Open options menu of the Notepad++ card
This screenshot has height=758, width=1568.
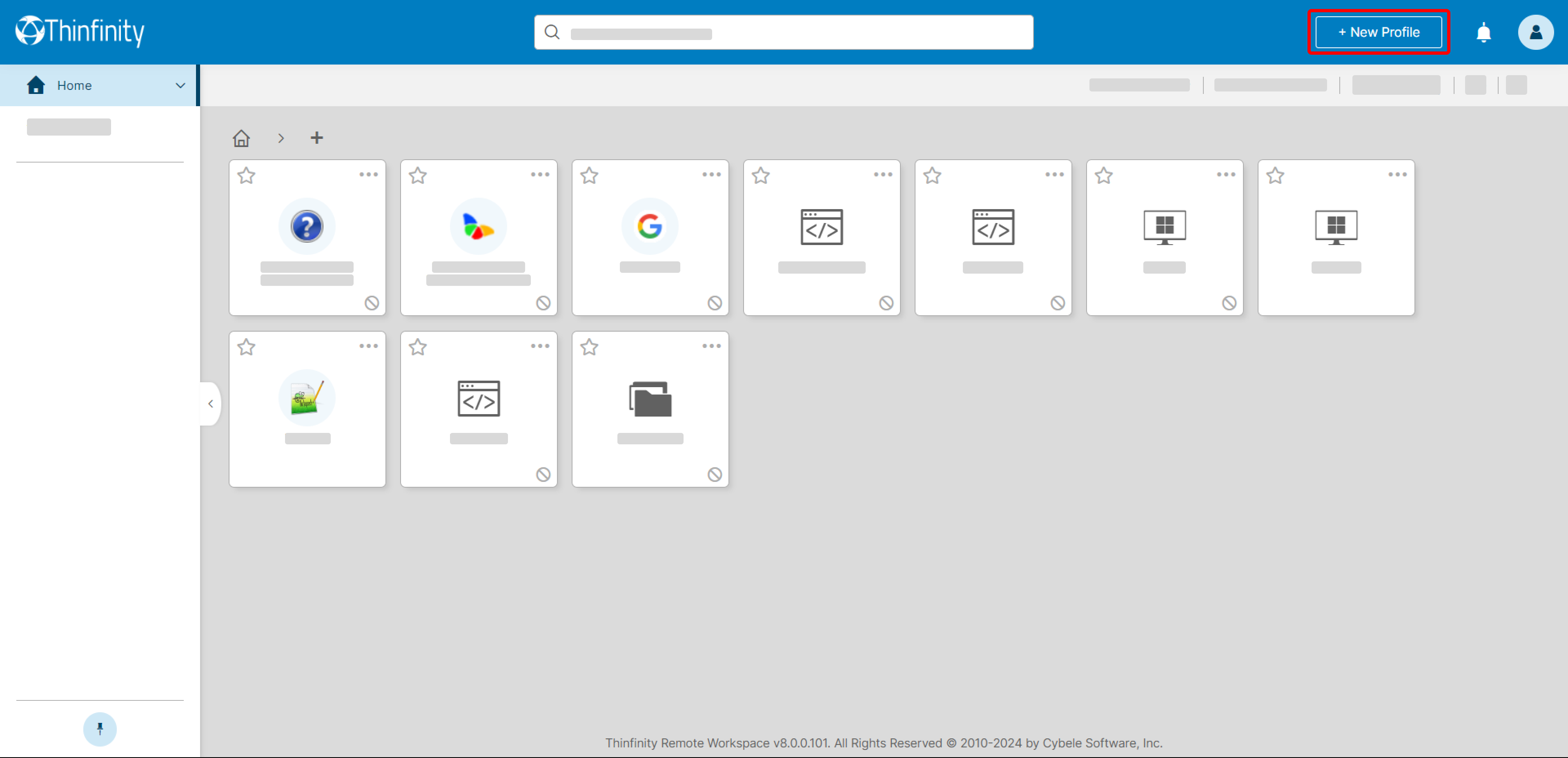pos(368,346)
